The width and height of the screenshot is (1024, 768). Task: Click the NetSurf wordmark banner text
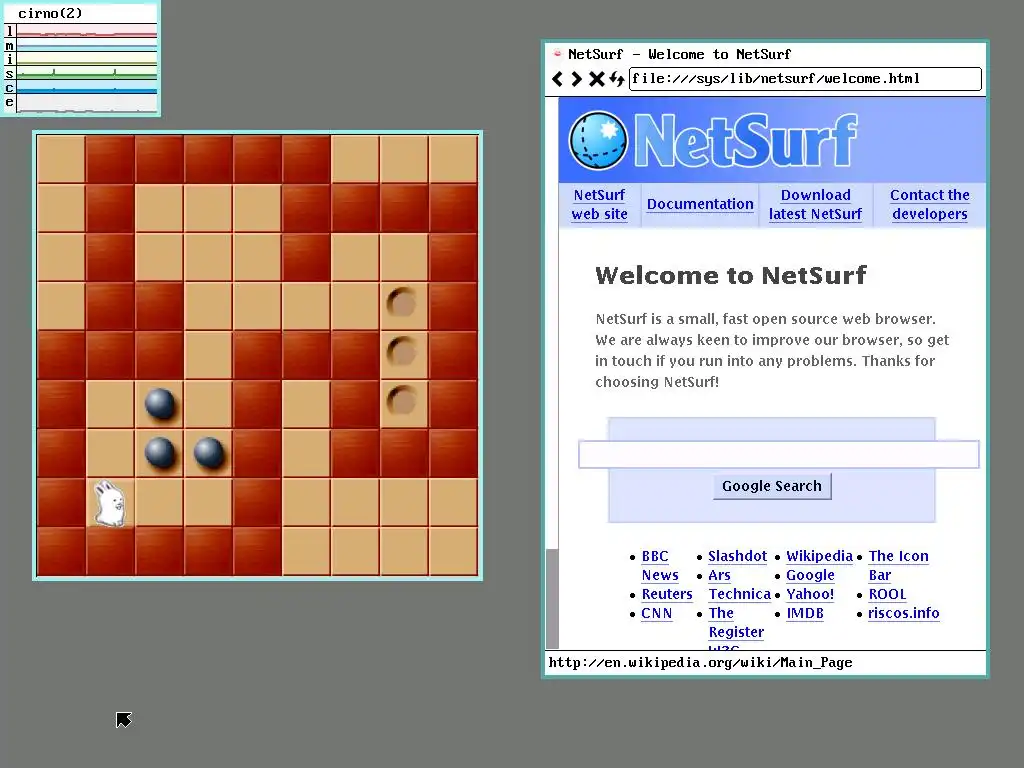click(x=745, y=140)
